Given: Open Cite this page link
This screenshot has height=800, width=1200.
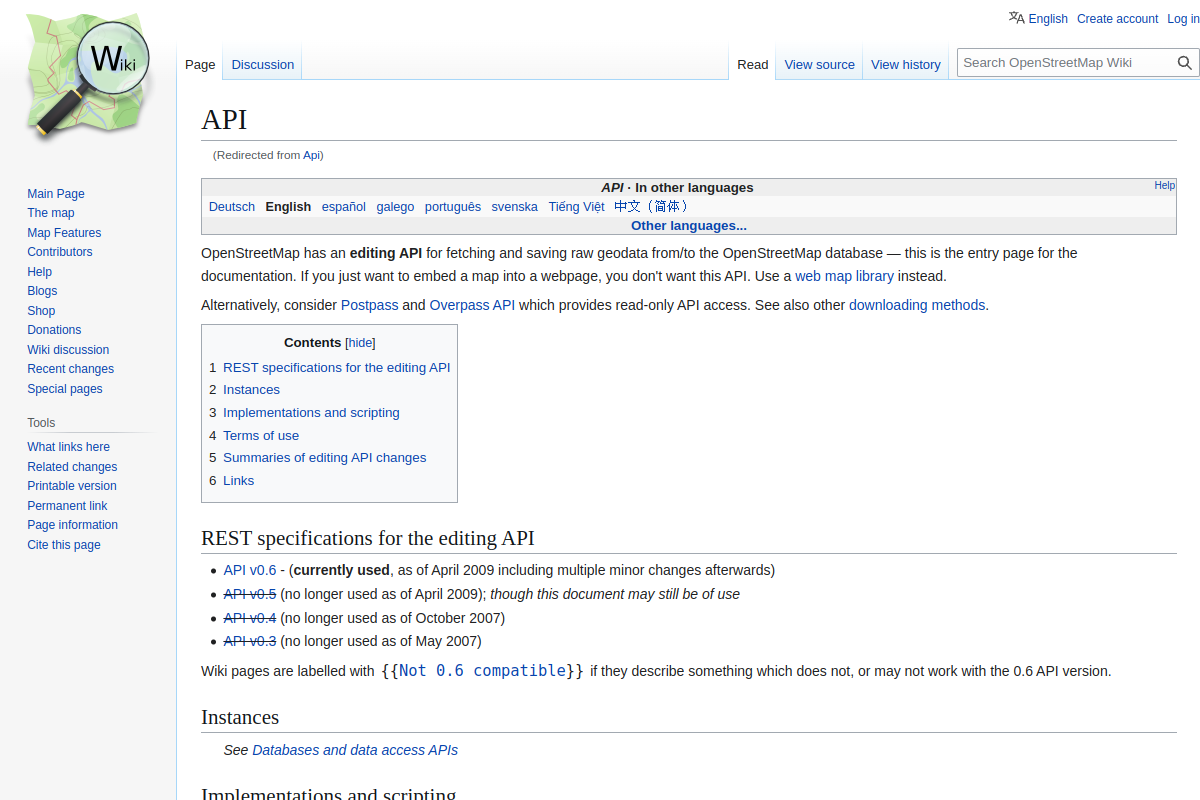Looking at the screenshot, I should [64, 545].
